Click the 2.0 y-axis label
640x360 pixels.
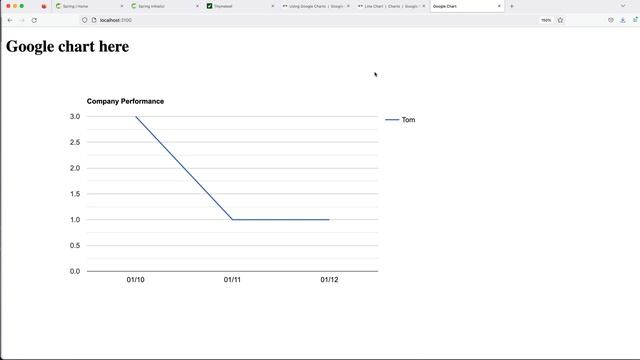tap(75, 168)
